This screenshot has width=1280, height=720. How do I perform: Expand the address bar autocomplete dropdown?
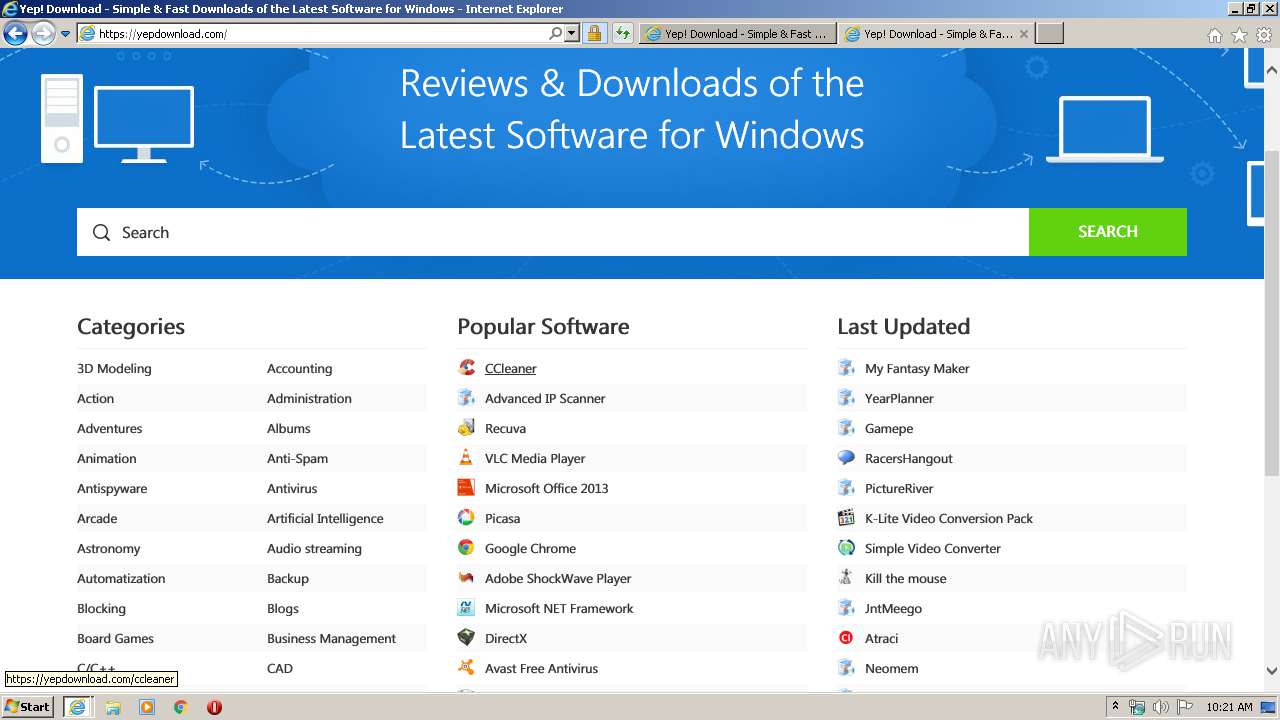pos(572,33)
